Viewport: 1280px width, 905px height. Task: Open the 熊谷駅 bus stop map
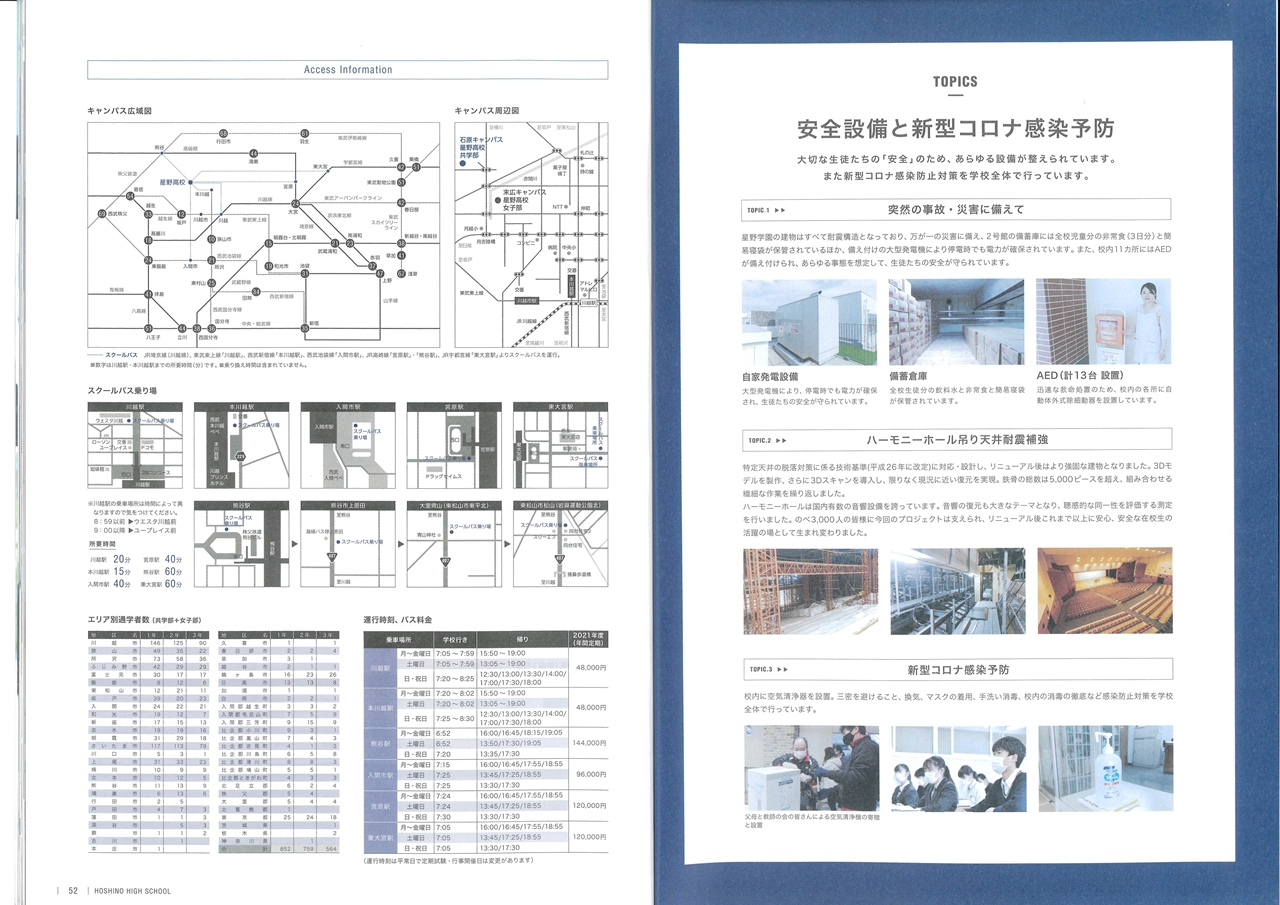[241, 544]
